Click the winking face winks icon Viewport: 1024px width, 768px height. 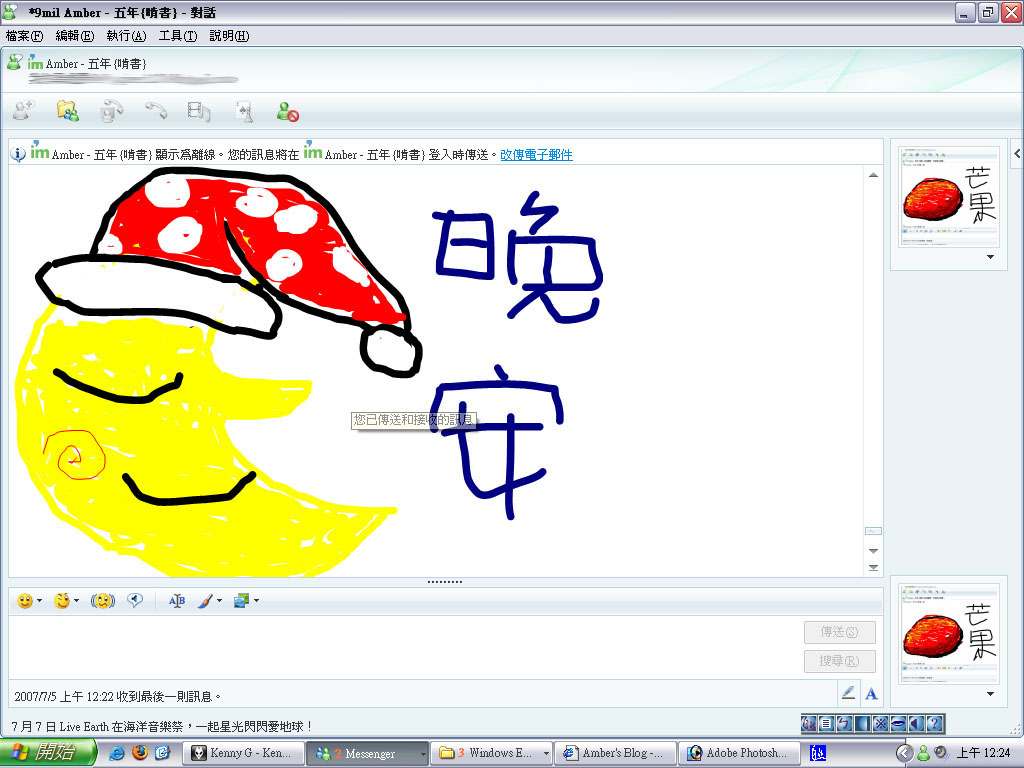62,601
